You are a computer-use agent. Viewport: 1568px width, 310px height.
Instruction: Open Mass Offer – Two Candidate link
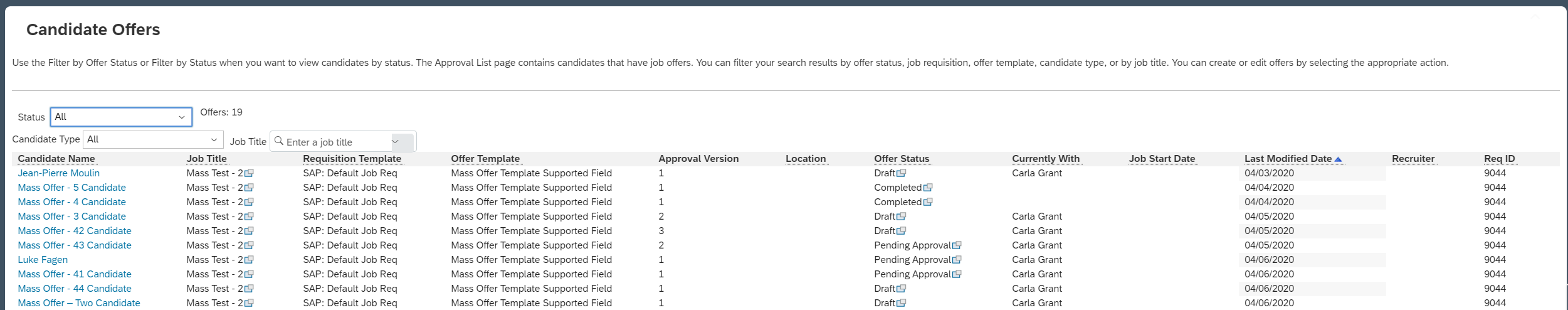pyautogui.click(x=79, y=303)
